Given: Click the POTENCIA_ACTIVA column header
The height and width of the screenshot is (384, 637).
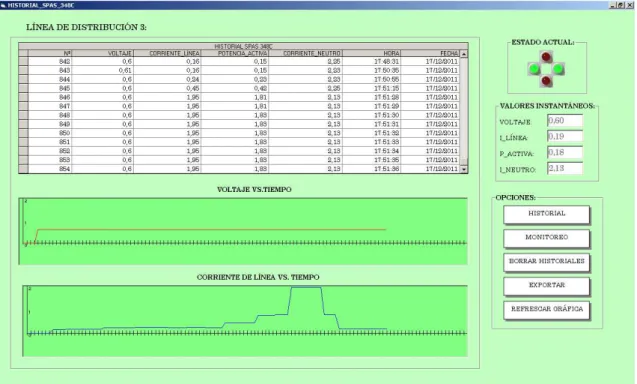Looking at the screenshot, I should [235, 53].
